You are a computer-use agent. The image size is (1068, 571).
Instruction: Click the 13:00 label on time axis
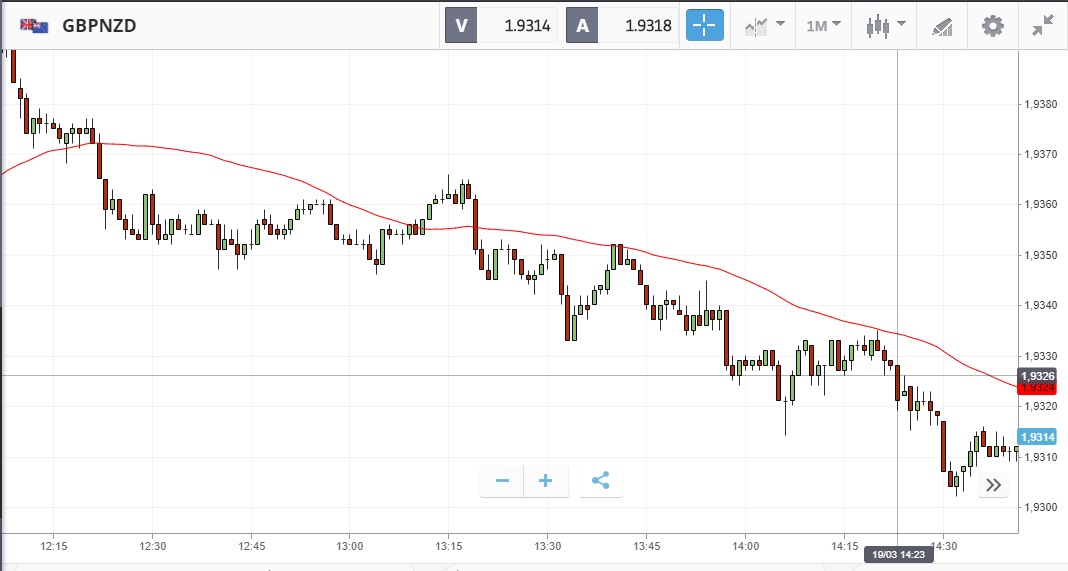(350, 546)
